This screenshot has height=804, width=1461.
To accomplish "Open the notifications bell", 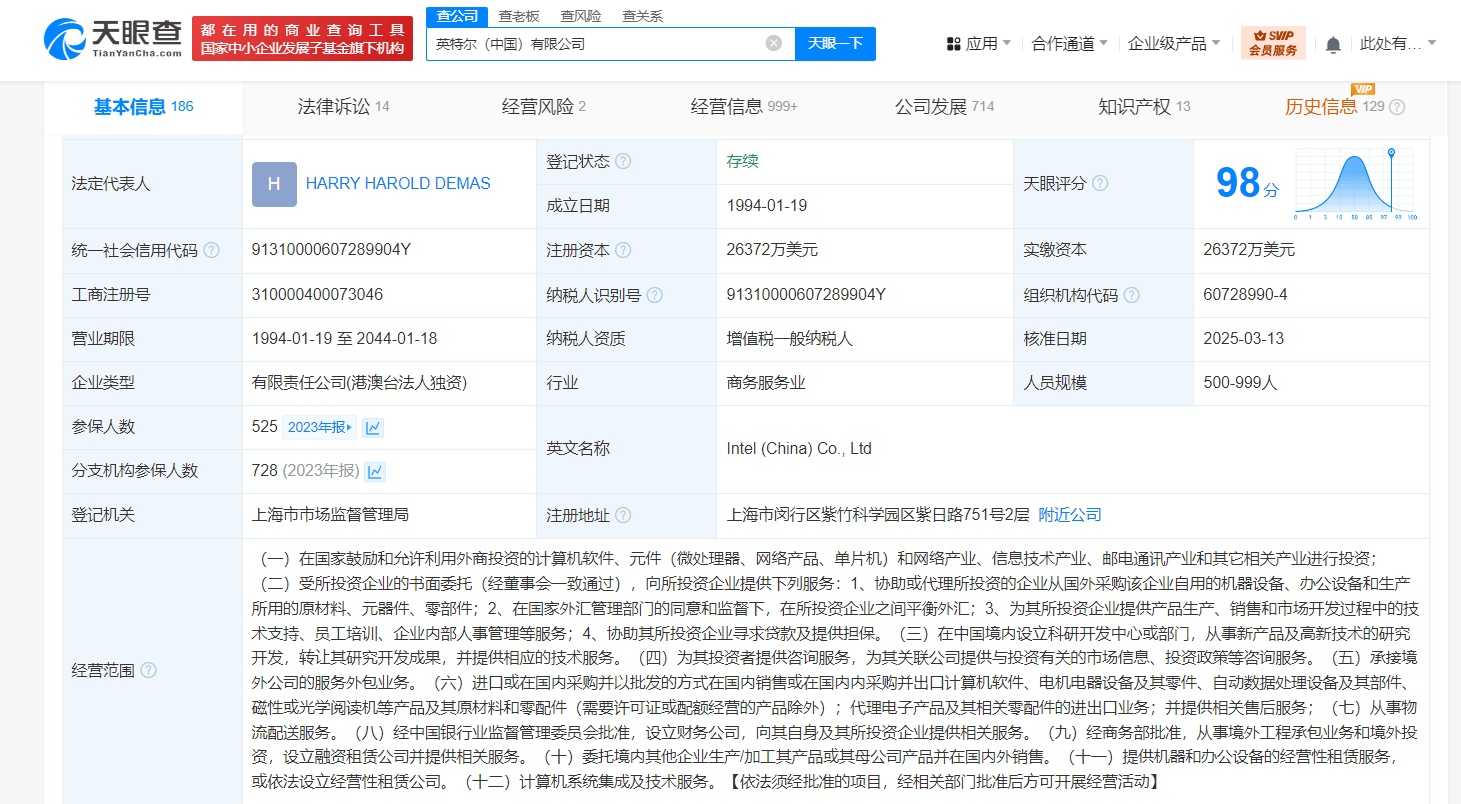I will click(1333, 44).
